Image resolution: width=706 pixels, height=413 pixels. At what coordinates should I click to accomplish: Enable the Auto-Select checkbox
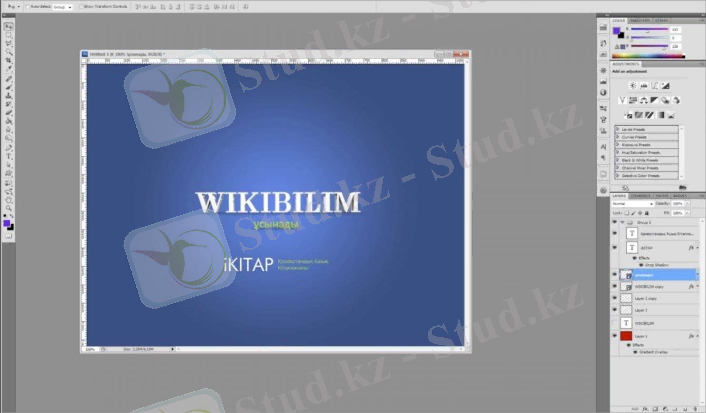(27, 7)
